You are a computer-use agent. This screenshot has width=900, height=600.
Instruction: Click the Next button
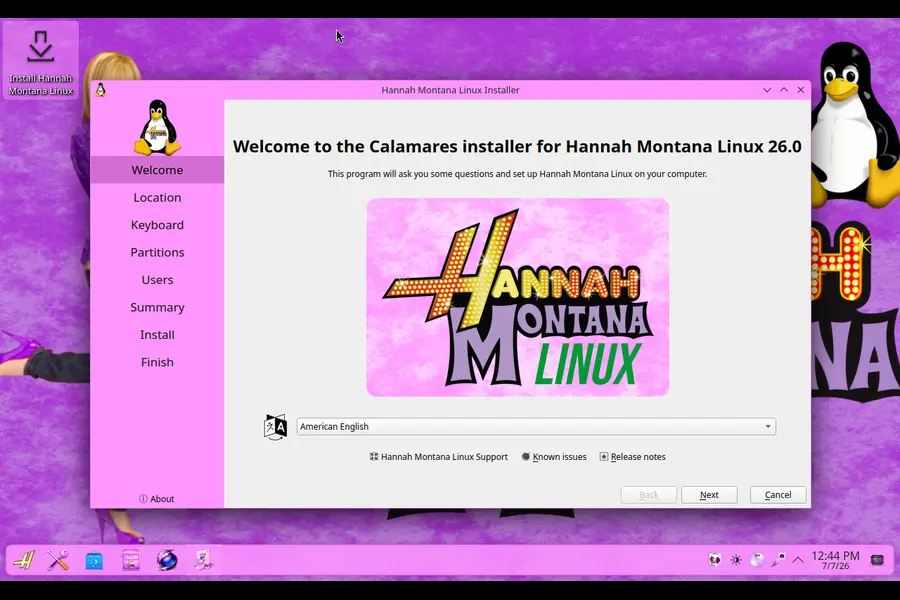tap(709, 495)
